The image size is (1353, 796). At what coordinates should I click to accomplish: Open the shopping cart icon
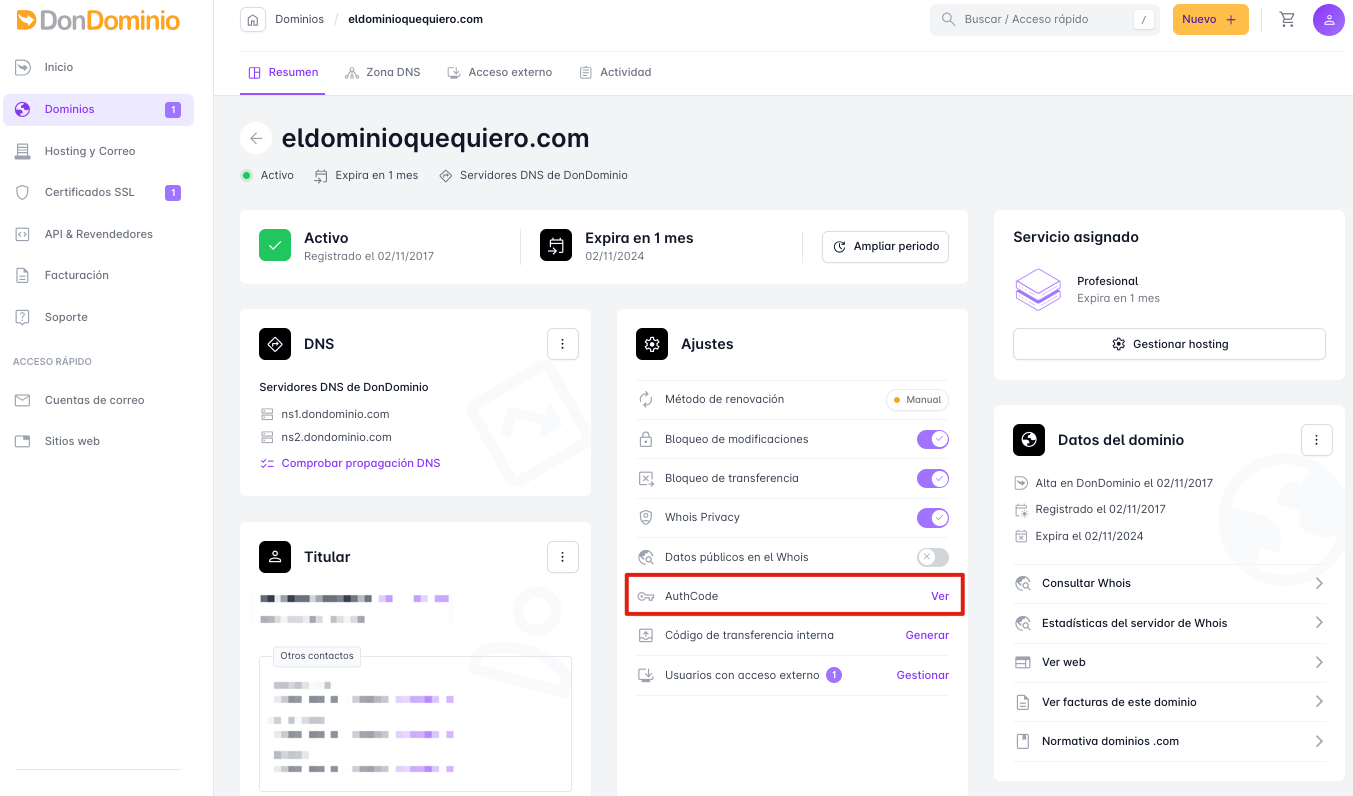[1287, 19]
